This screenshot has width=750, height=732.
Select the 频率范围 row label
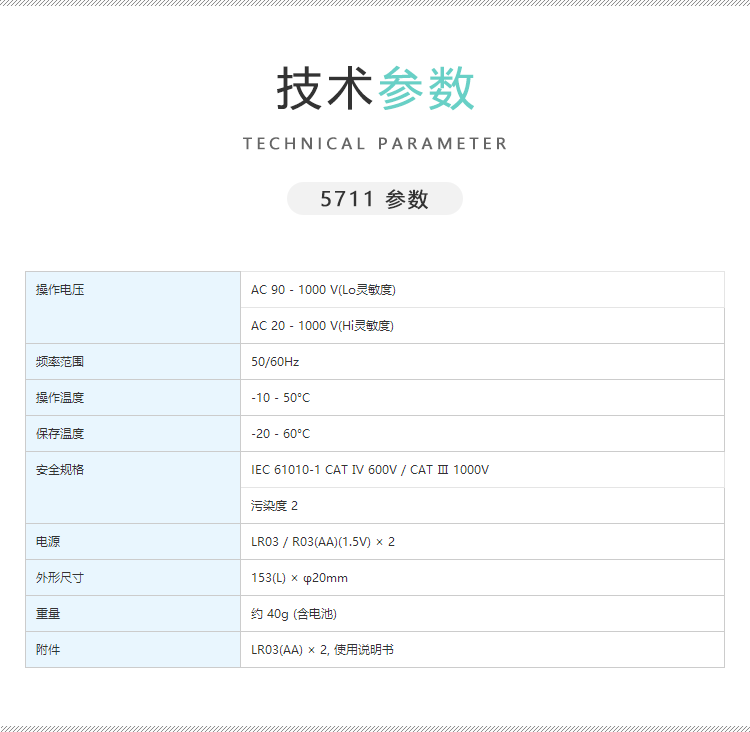tap(133, 362)
